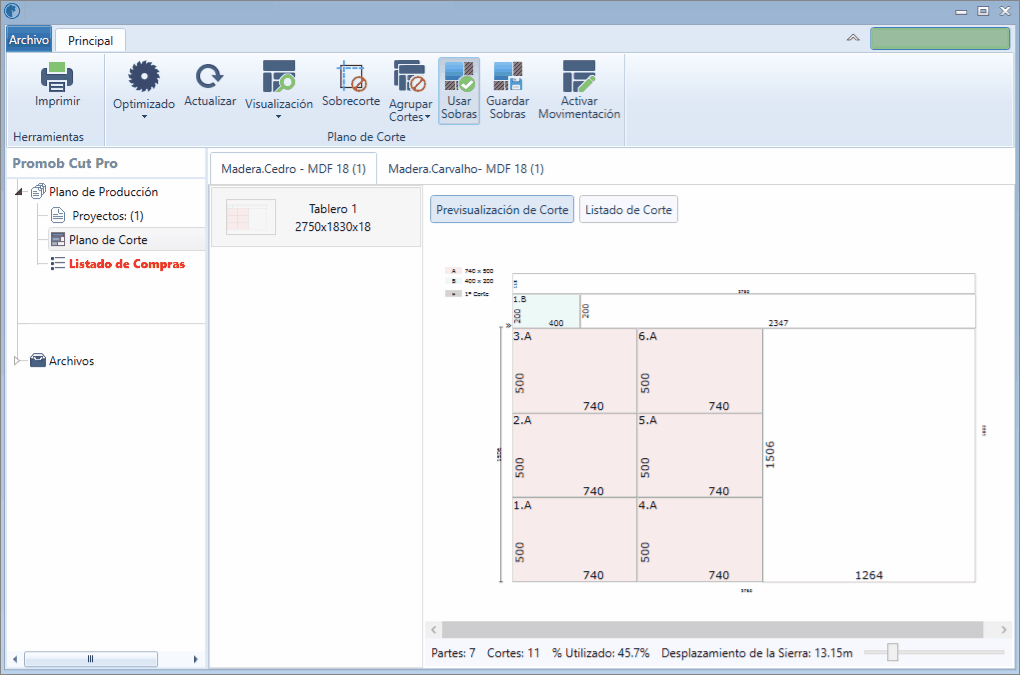This screenshot has height=675, width=1020.
Task: Select piece 1.B in cut plan
Action: 546,311
